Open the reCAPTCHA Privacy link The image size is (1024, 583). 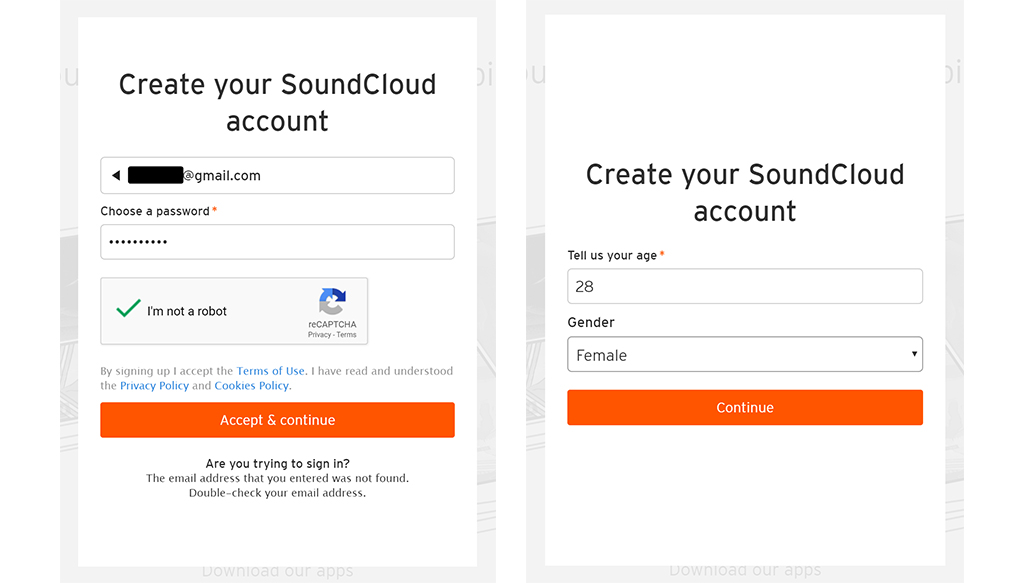[319, 335]
